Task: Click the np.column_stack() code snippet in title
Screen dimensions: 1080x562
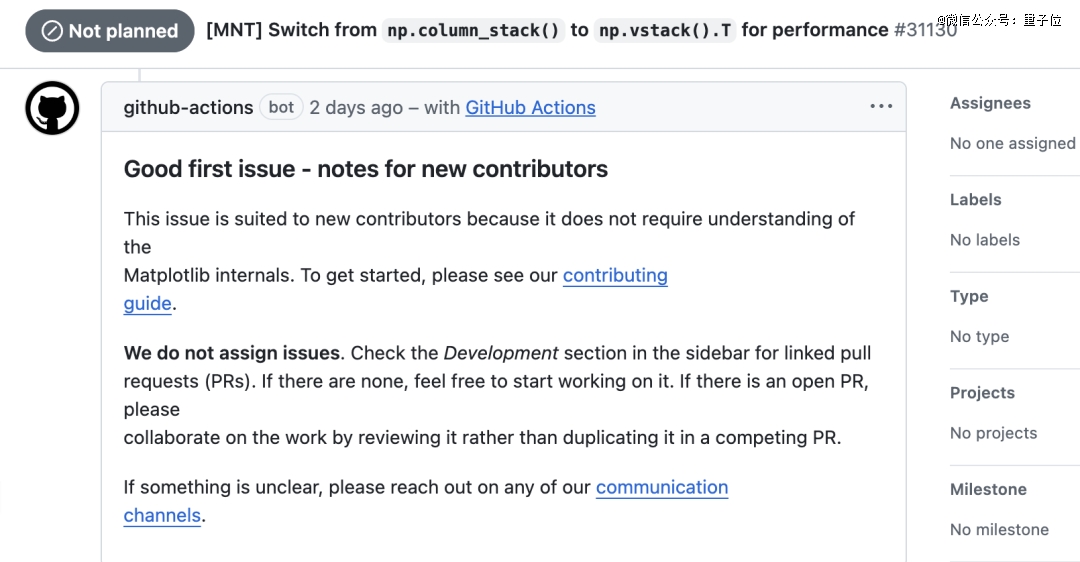Action: (x=473, y=30)
